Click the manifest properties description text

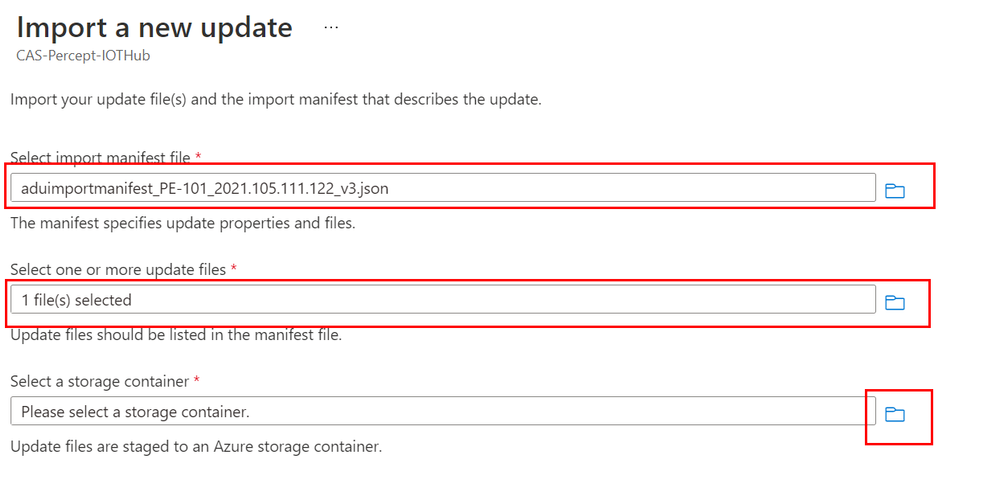pyautogui.click(x=182, y=224)
